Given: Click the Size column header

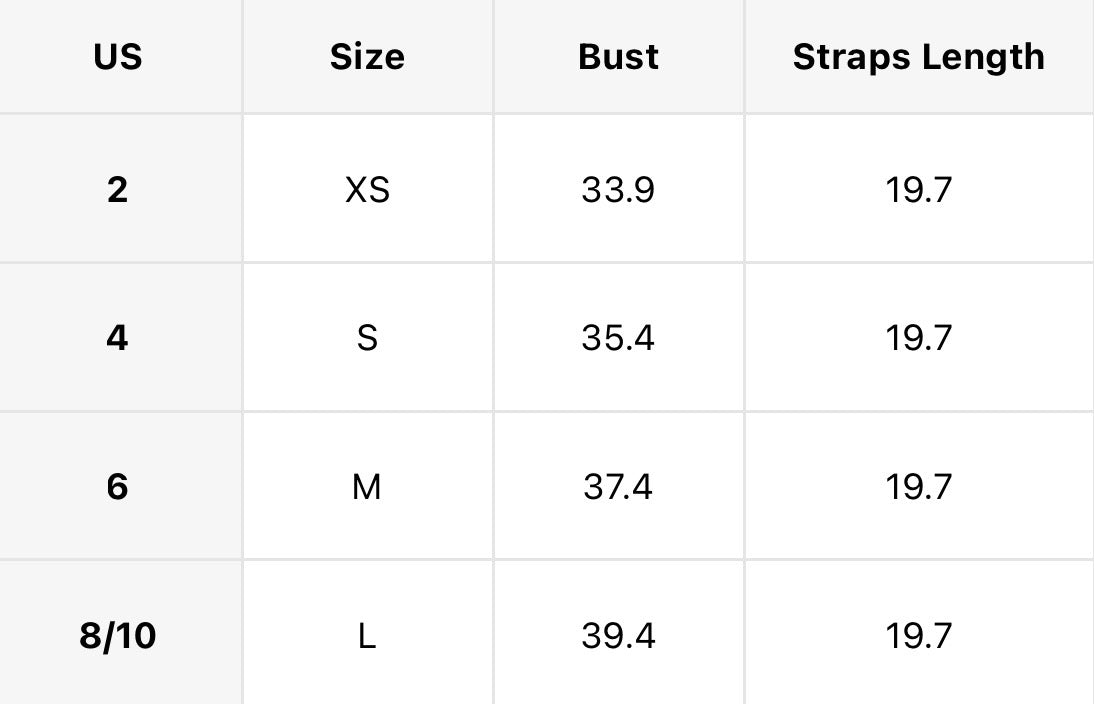Looking at the screenshot, I should [x=367, y=57].
